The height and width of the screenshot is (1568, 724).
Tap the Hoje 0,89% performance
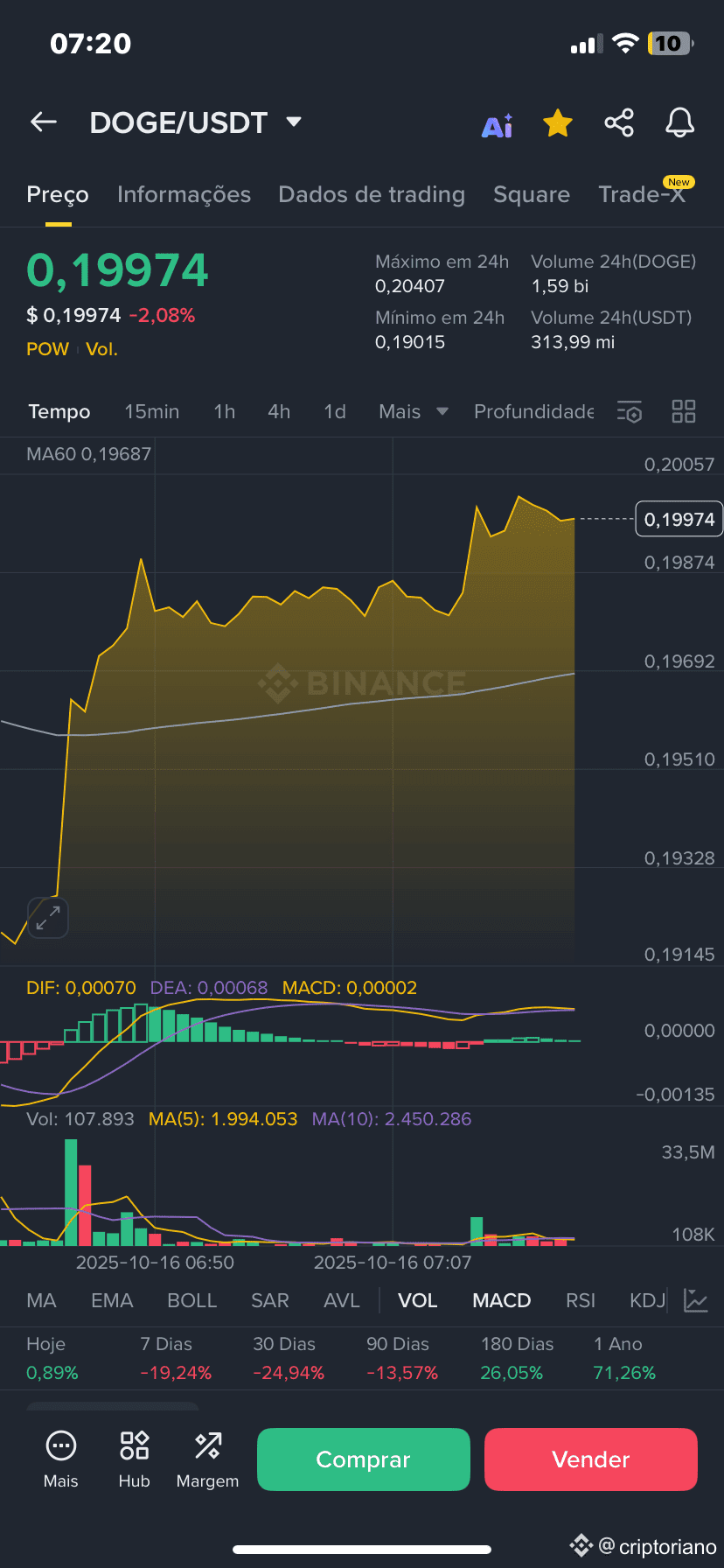coord(52,1358)
